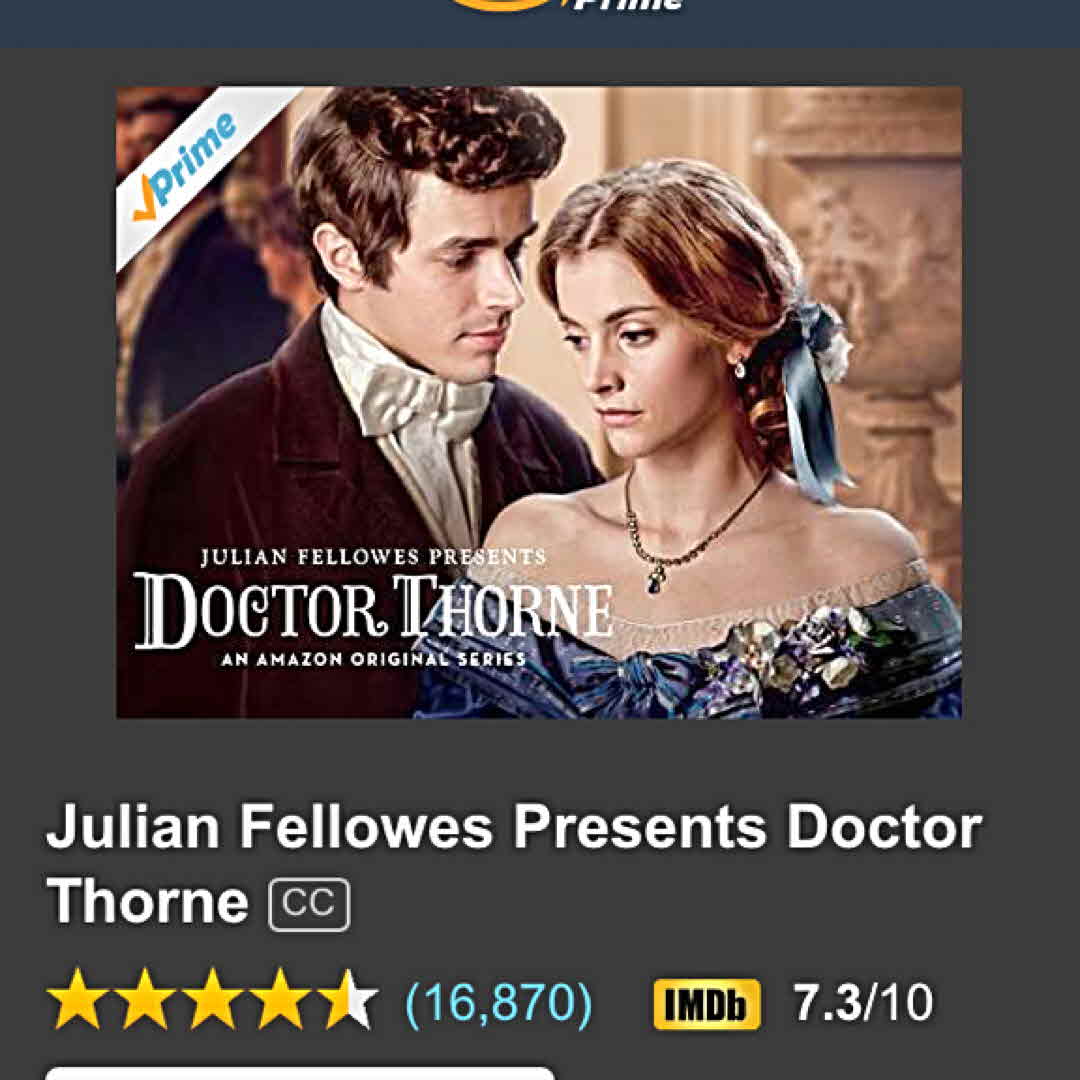Click the yellow IMDb logo badge
The image size is (1080, 1080).
click(x=707, y=1004)
